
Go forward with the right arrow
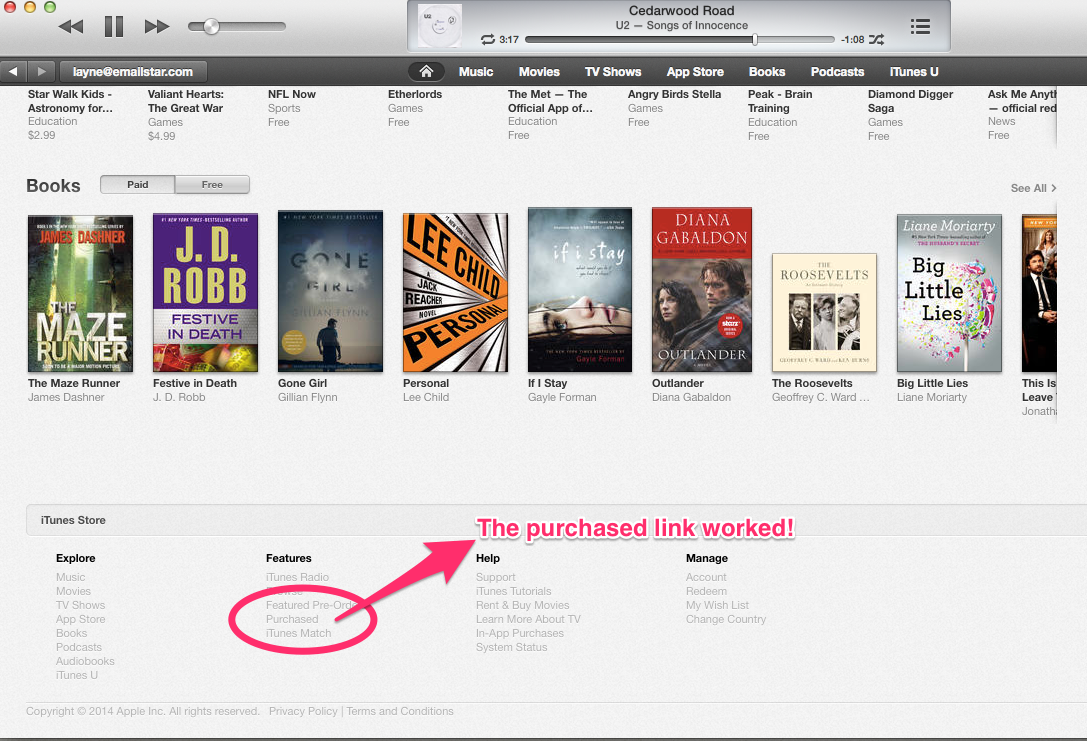click(x=41, y=71)
